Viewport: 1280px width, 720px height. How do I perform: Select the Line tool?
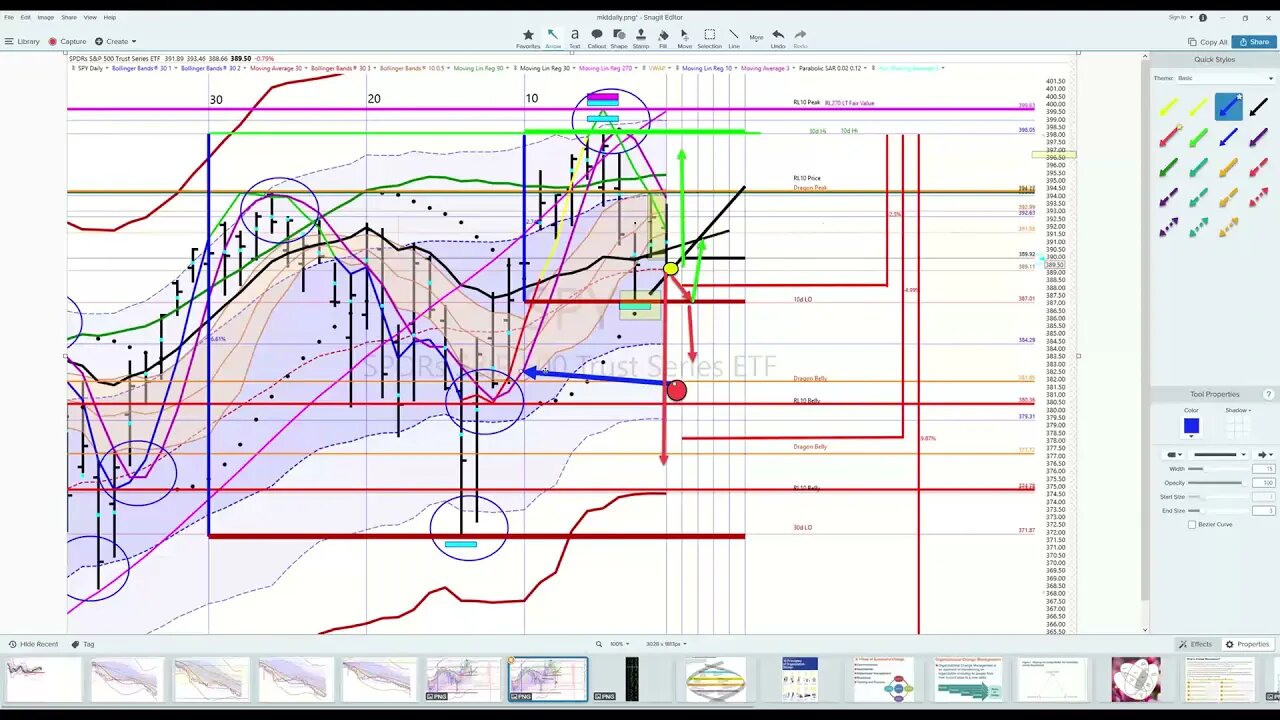click(734, 39)
